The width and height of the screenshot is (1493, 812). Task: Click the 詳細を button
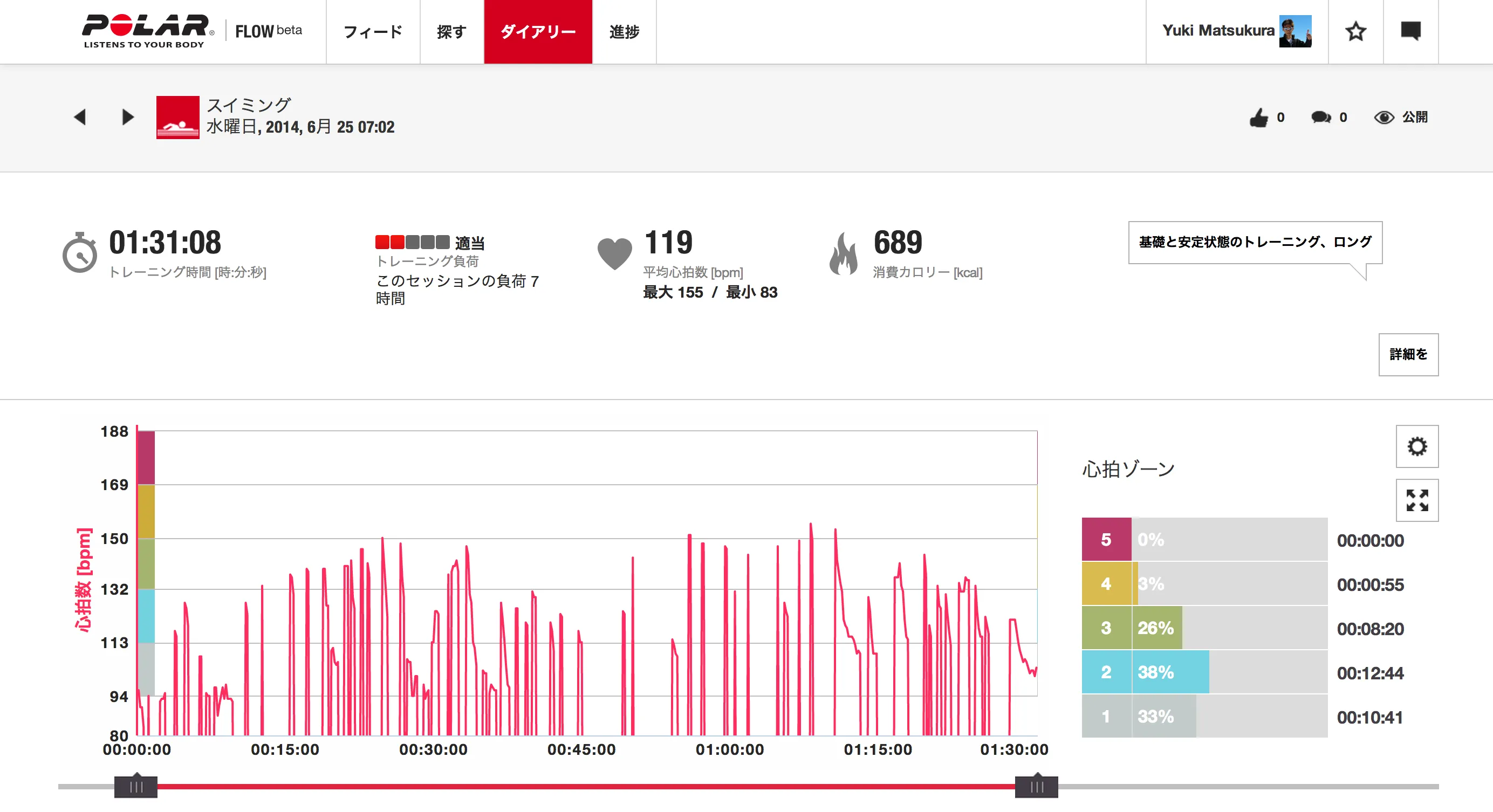[x=1408, y=354]
